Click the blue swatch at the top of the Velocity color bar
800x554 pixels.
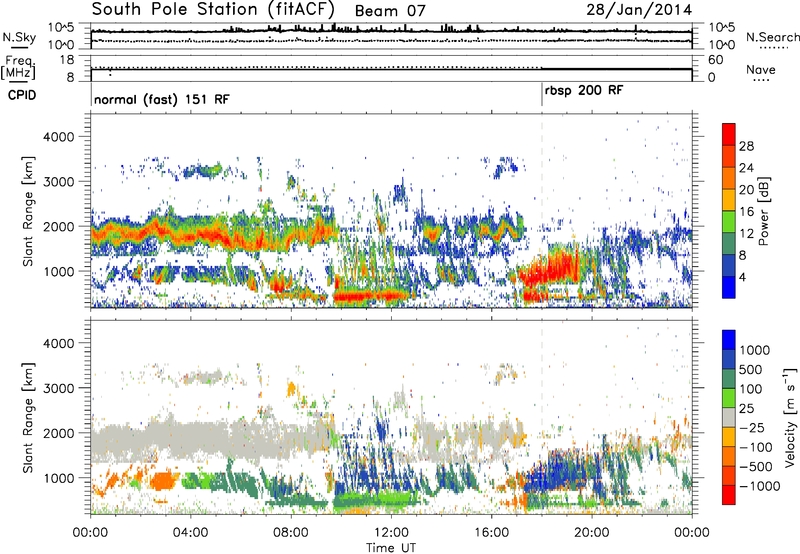pyautogui.click(x=729, y=340)
